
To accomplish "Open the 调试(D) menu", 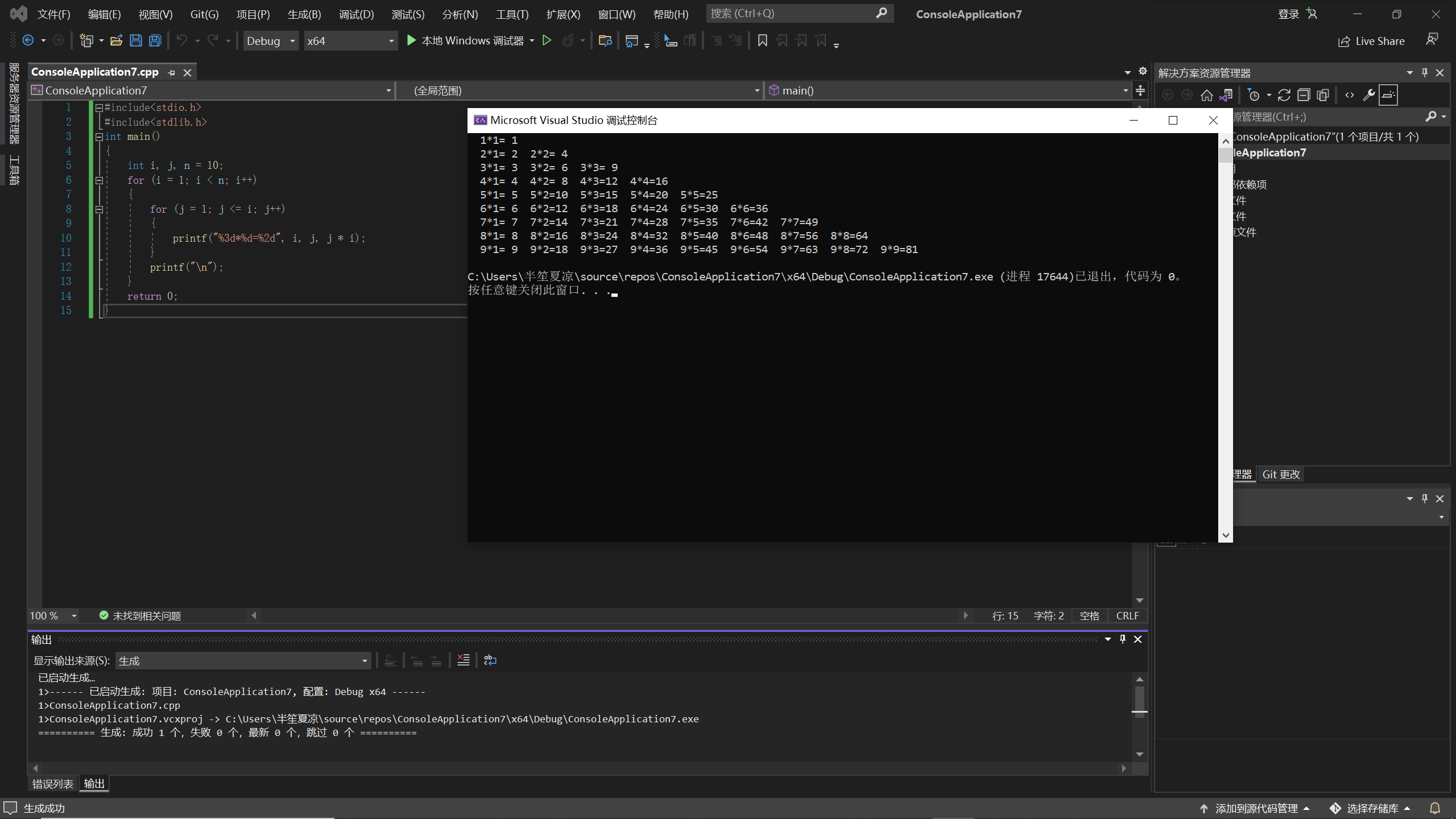I will click(356, 14).
